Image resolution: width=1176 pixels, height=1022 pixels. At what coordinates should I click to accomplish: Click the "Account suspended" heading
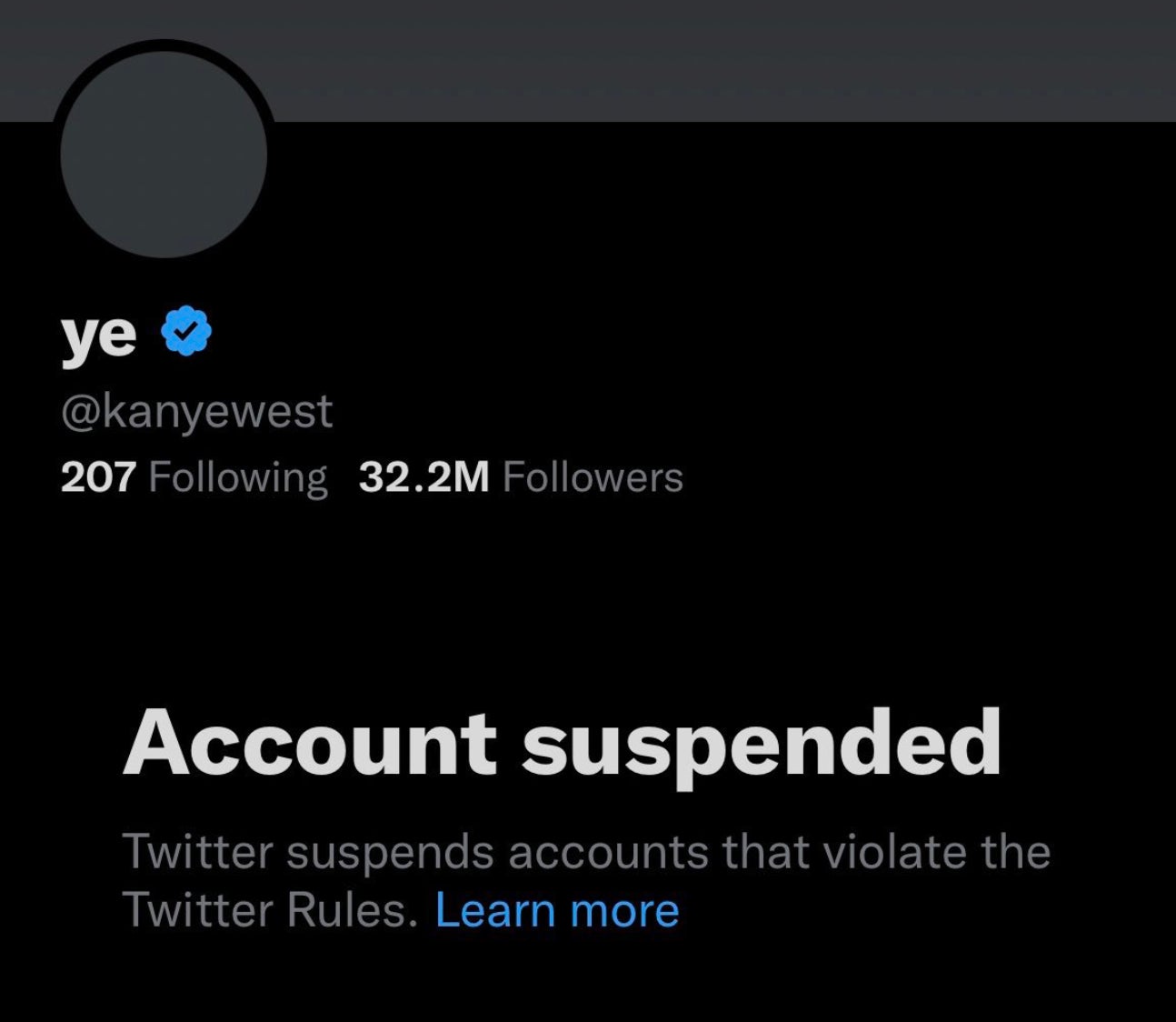click(562, 744)
